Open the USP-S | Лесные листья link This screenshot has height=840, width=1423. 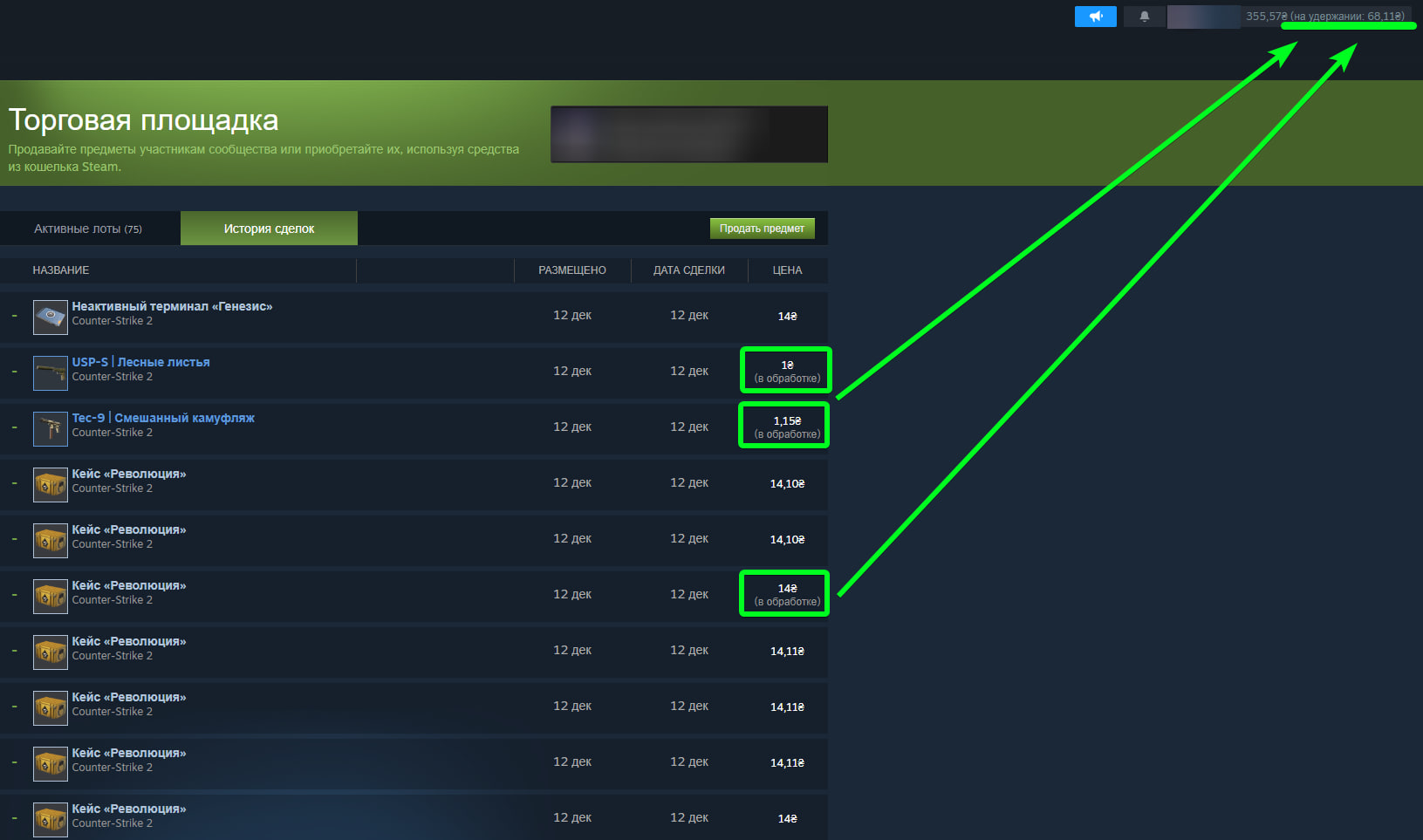(x=140, y=362)
